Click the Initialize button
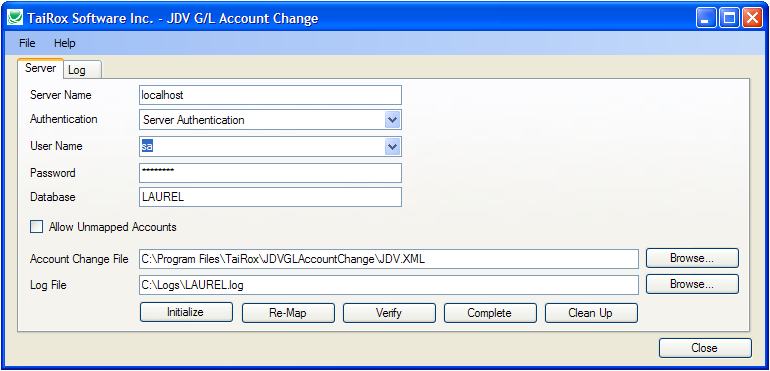The width and height of the screenshot is (770, 371). click(186, 312)
